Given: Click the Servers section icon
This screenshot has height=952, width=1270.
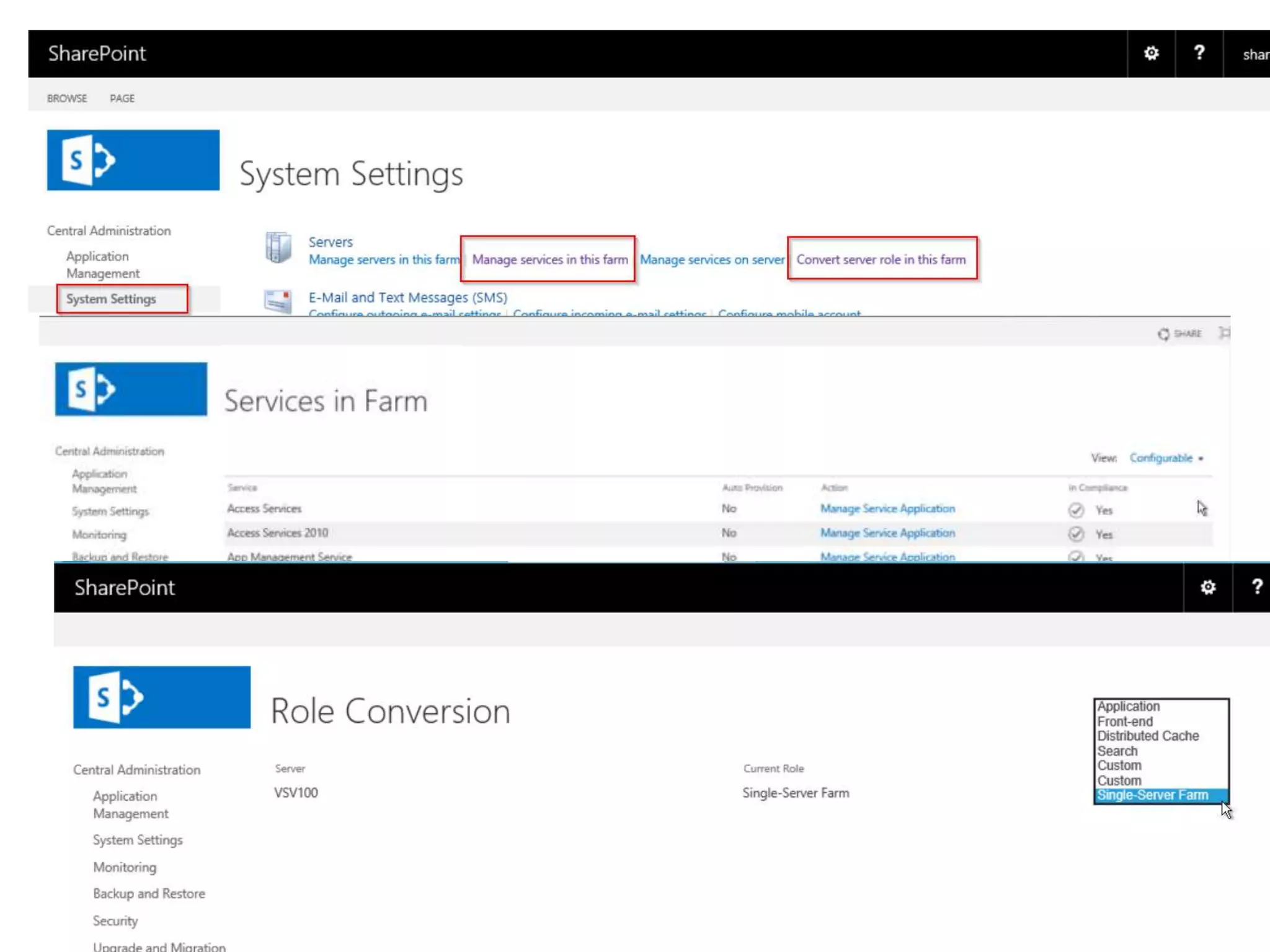Looking at the screenshot, I should click(x=278, y=248).
